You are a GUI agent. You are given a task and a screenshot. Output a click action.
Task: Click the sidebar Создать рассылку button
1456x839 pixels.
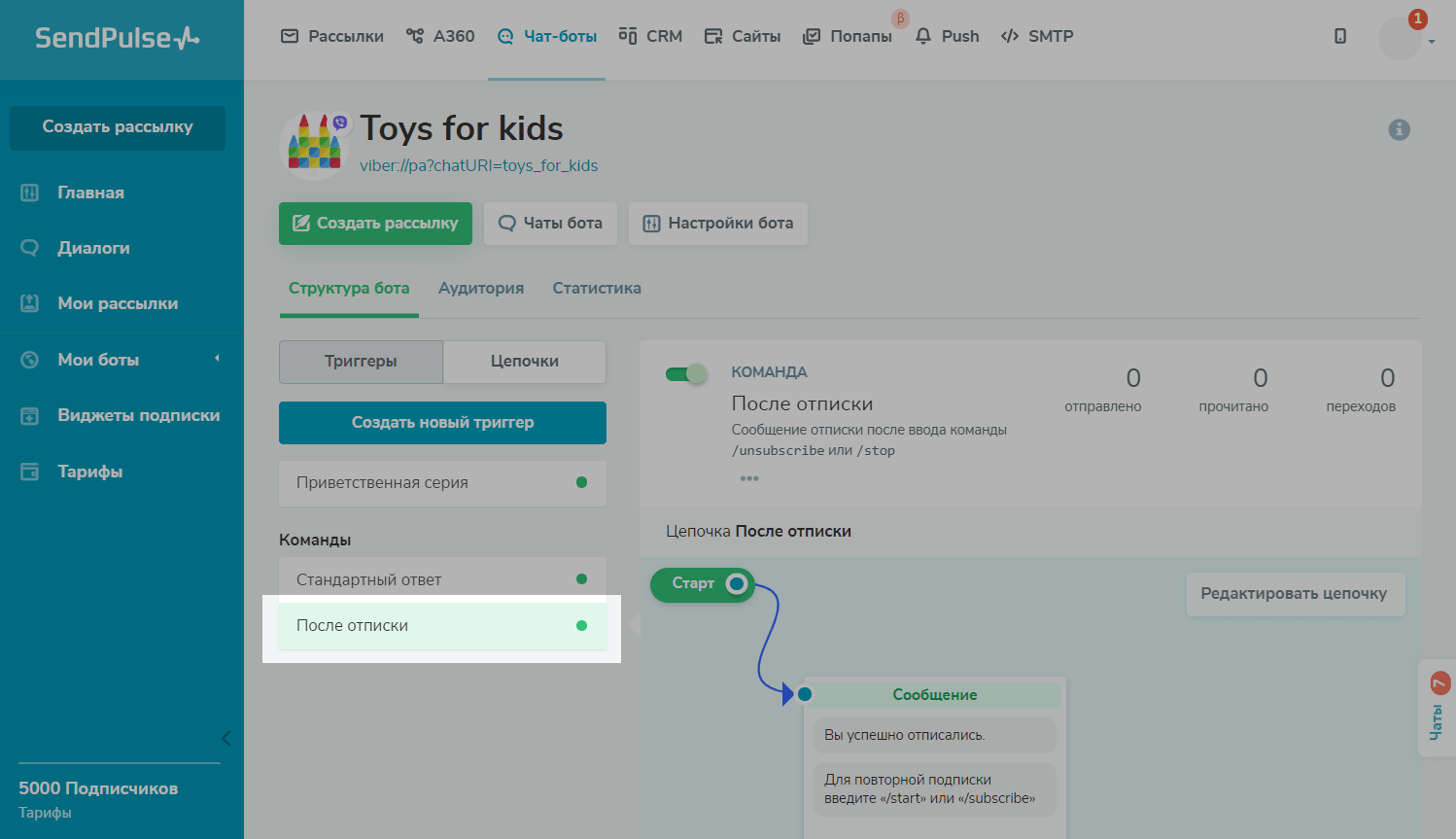tap(118, 127)
